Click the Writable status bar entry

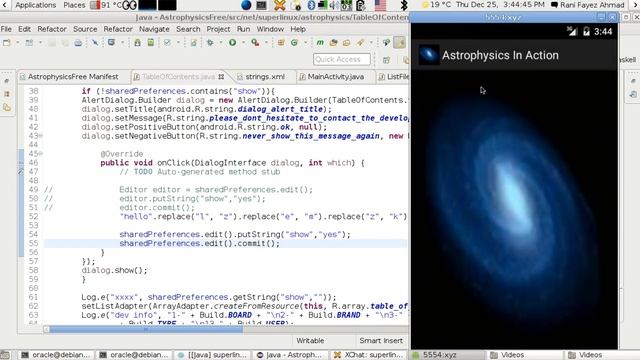[310, 340]
